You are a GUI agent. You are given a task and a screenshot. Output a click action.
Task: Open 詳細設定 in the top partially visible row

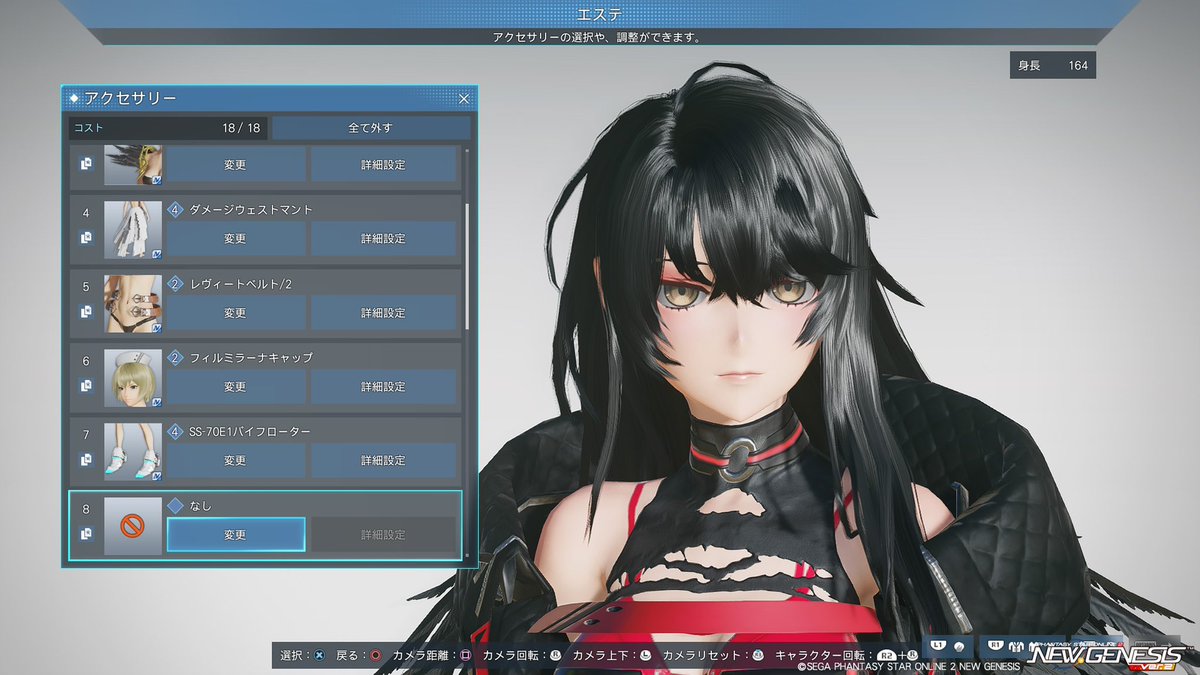(x=383, y=165)
